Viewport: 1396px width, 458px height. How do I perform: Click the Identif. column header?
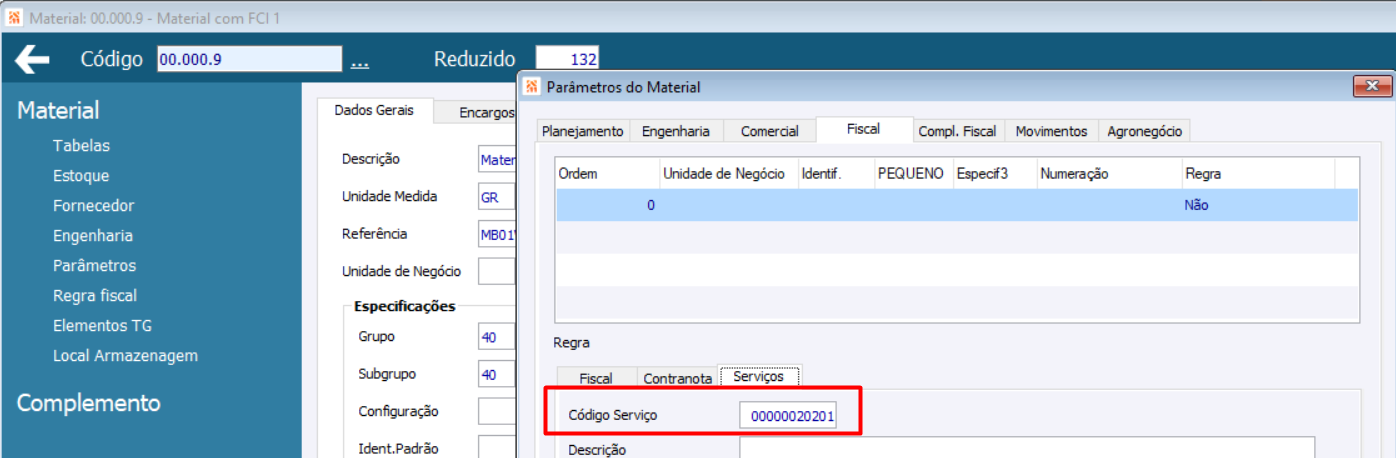(835, 174)
